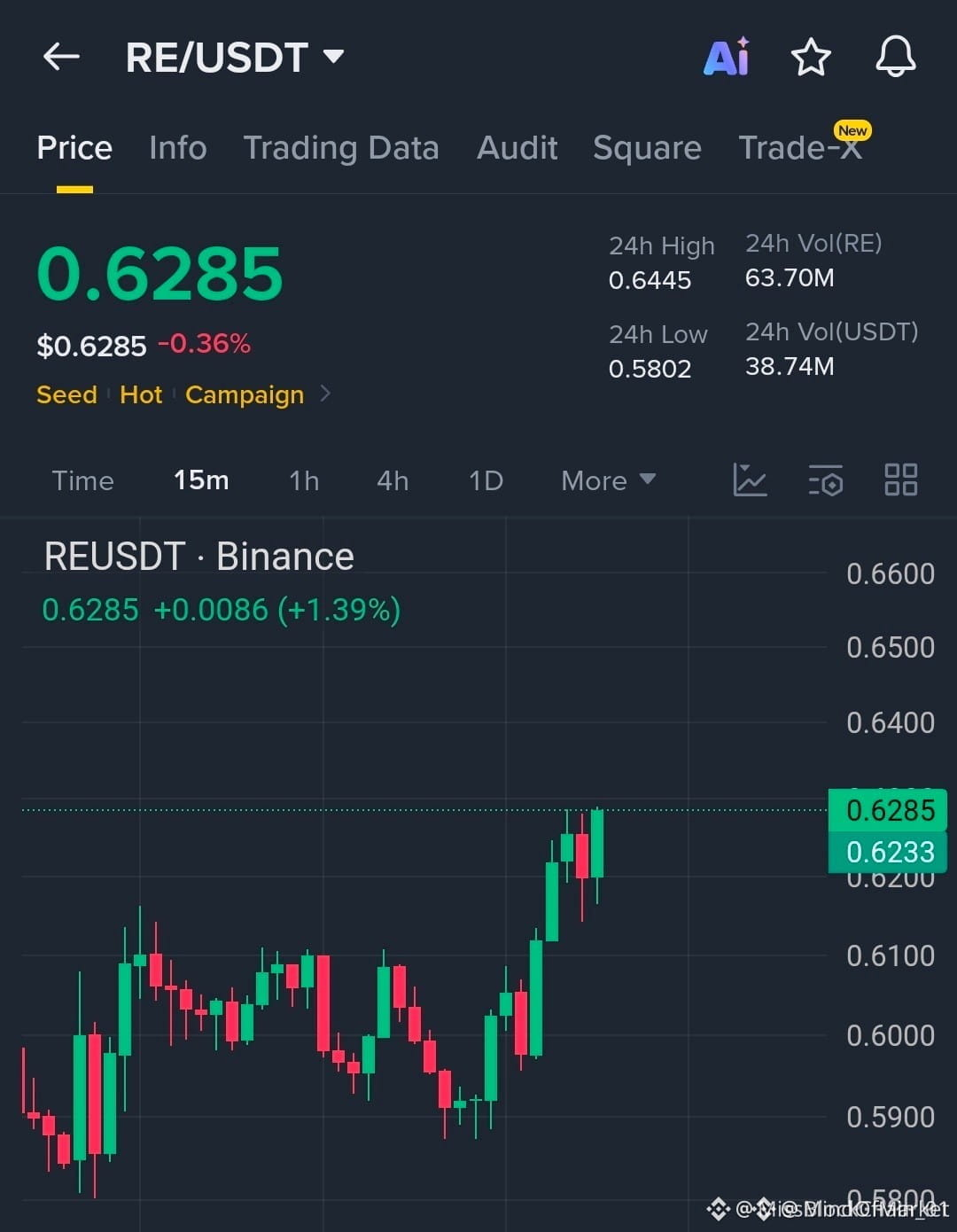
Task: Click the 0.6000 price axis label
Action: [x=891, y=1036]
